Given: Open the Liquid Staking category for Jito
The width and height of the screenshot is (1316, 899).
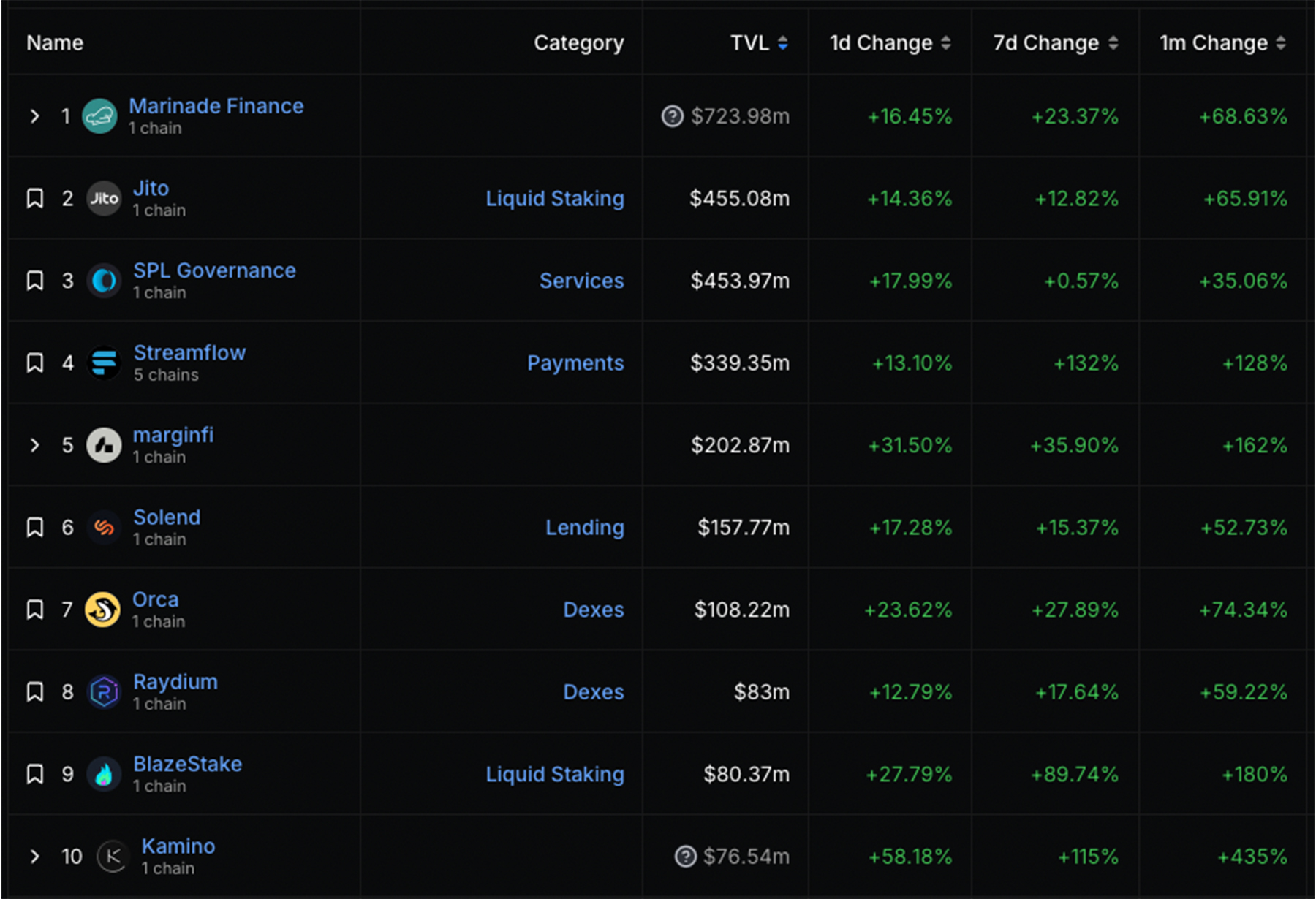Looking at the screenshot, I should 555,199.
